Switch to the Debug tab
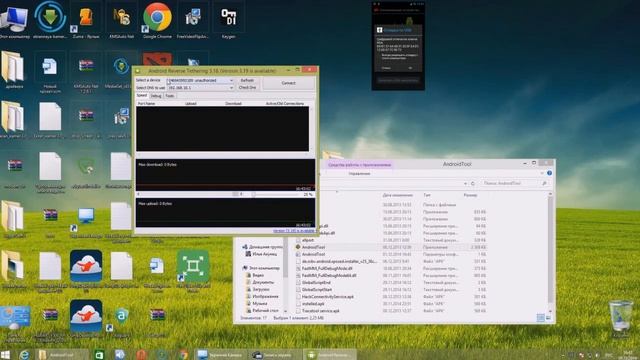Image resolution: width=640 pixels, height=360 pixels. 156,96
